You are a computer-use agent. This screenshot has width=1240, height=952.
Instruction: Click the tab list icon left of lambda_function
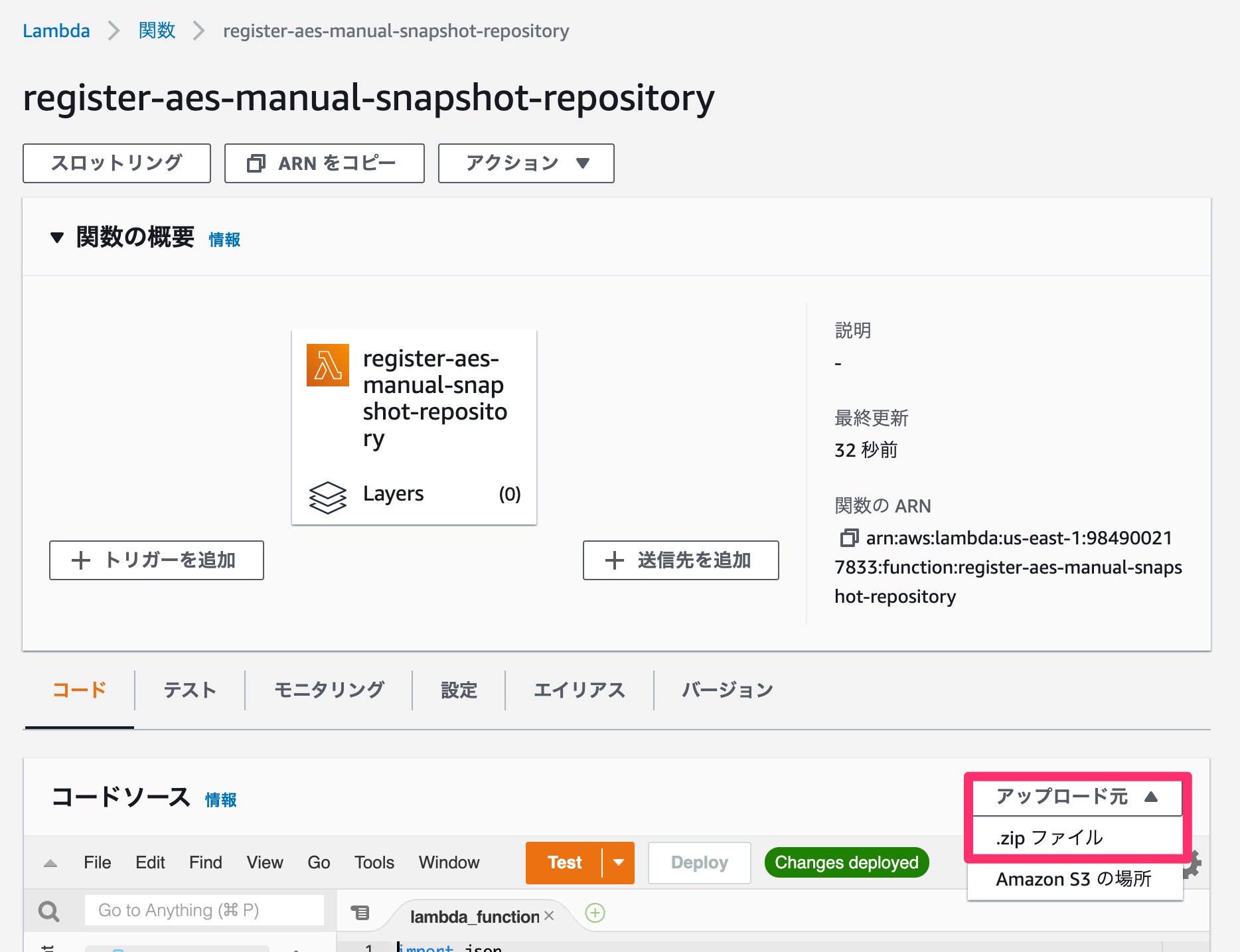tap(360, 913)
